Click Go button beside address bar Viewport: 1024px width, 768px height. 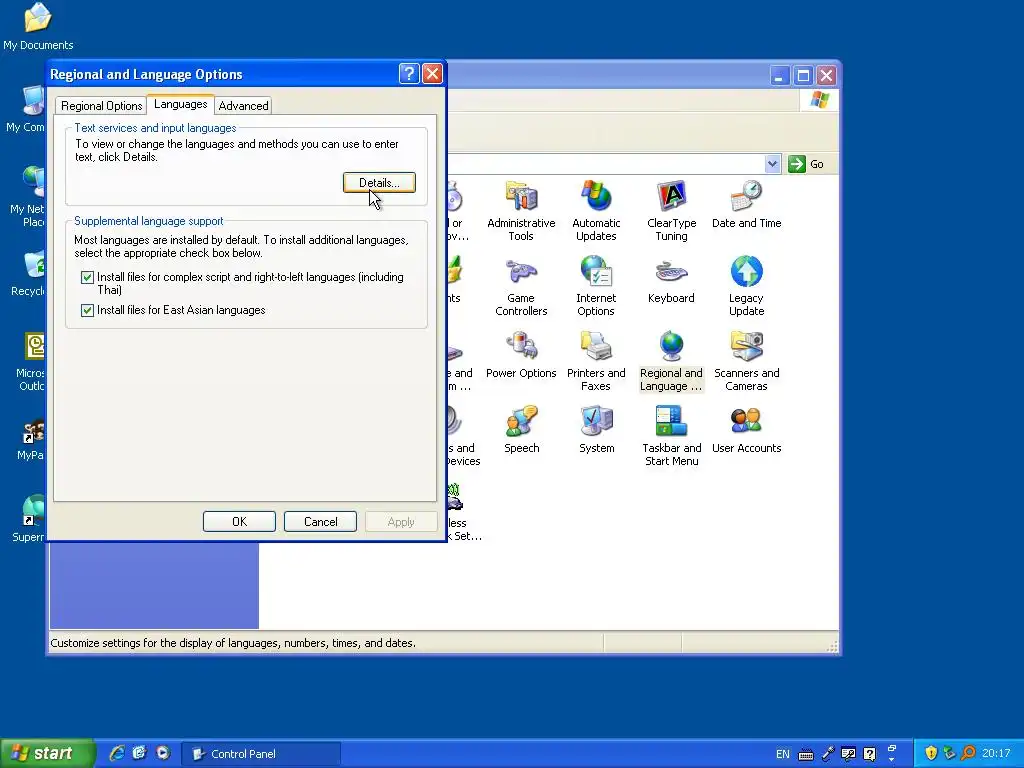[806, 164]
